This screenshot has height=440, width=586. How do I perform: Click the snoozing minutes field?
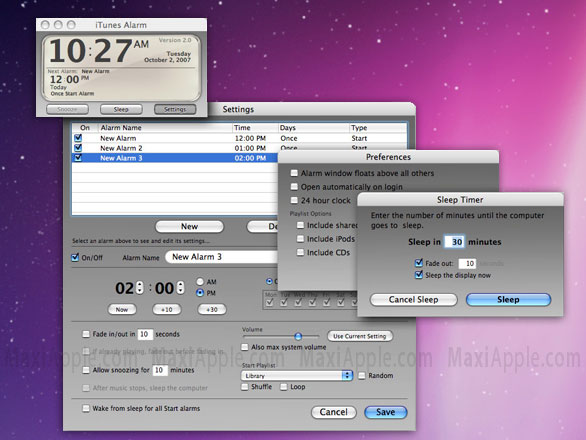(x=159, y=370)
